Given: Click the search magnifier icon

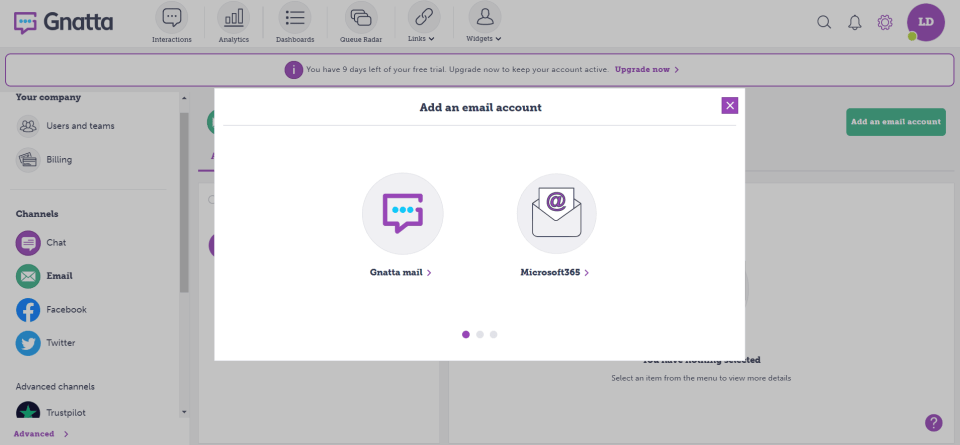Looking at the screenshot, I should click(824, 23).
